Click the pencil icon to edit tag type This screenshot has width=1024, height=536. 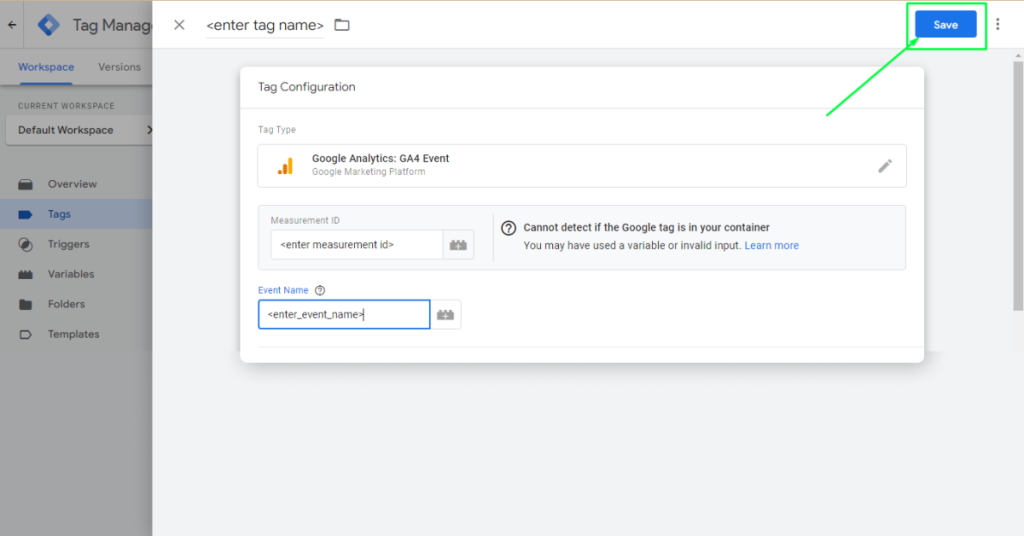pos(884,166)
